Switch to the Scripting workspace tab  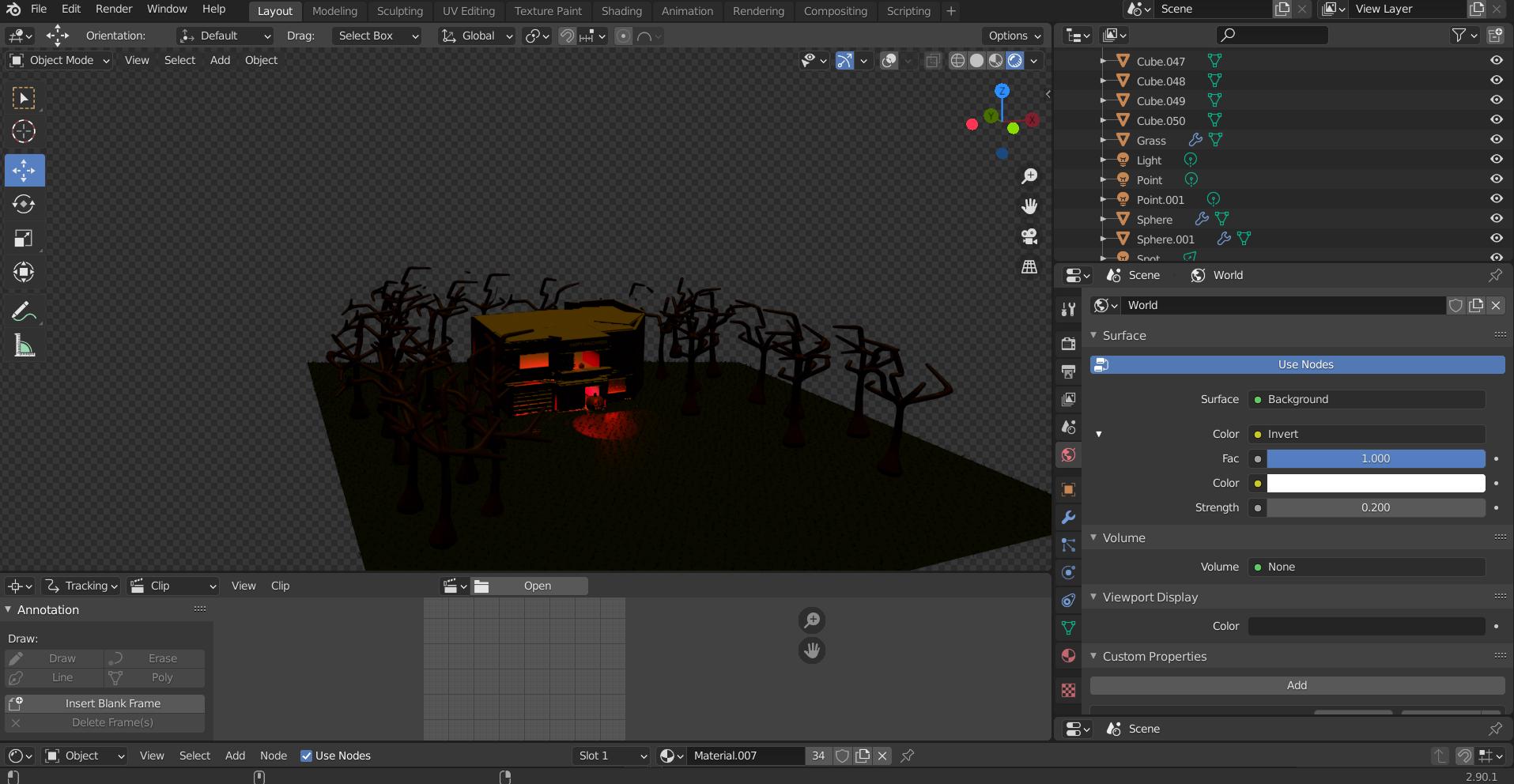[x=908, y=11]
